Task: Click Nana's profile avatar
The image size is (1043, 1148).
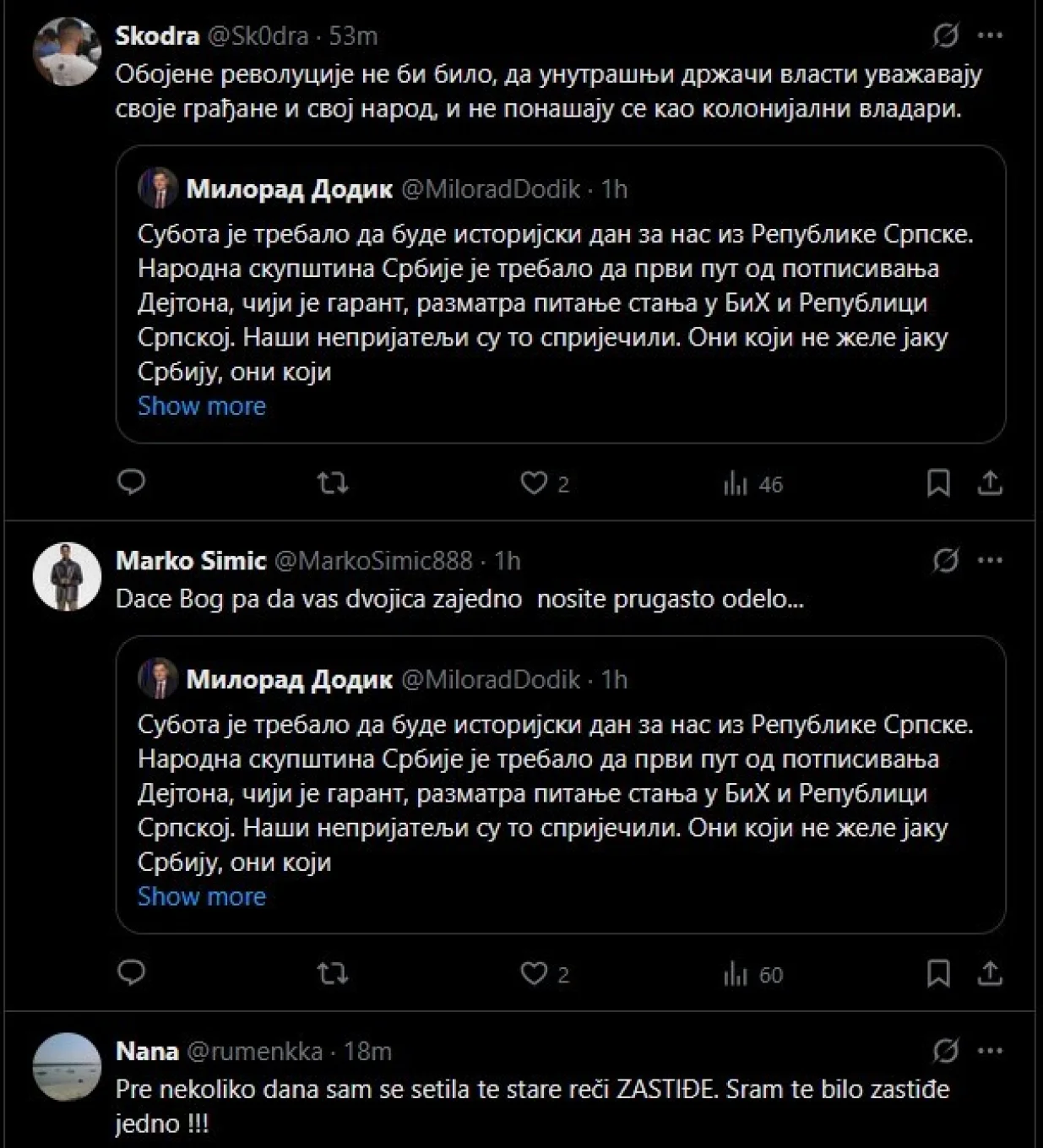Action: click(x=67, y=1066)
